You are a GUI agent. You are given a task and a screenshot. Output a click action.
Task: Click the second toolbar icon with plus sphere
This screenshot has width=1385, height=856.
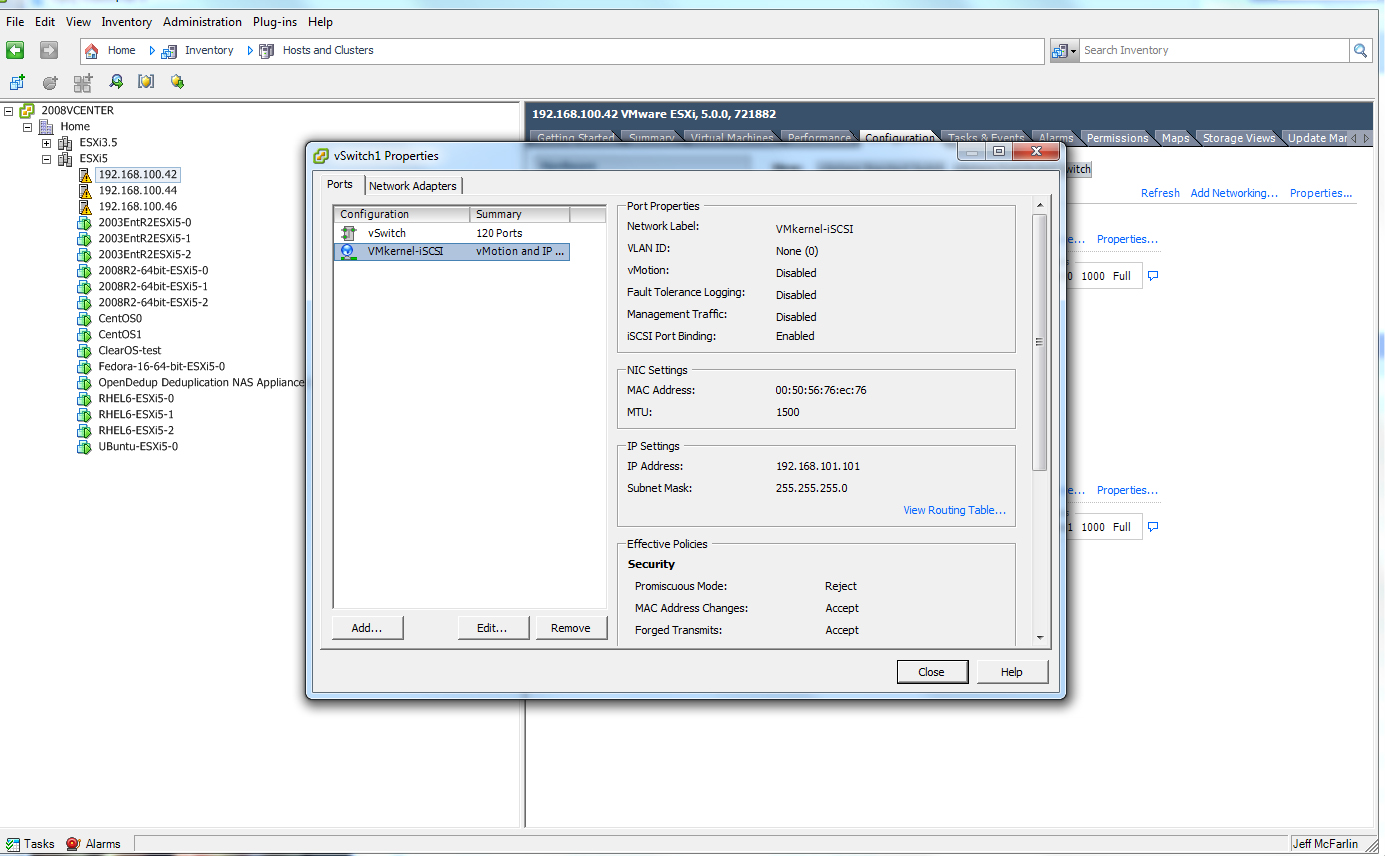coord(50,82)
